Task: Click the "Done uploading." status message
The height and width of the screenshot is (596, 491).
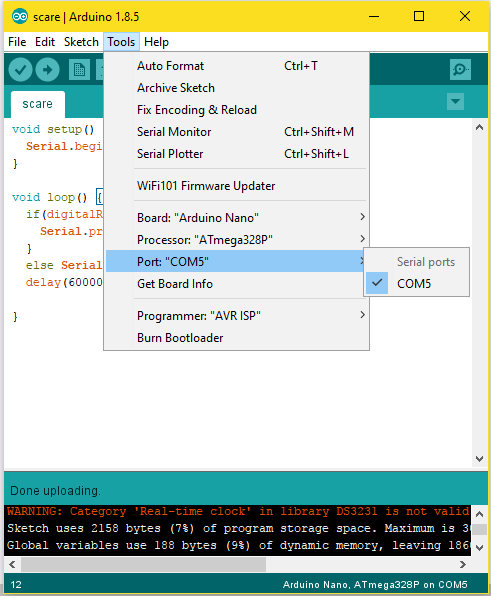Action: (55, 491)
